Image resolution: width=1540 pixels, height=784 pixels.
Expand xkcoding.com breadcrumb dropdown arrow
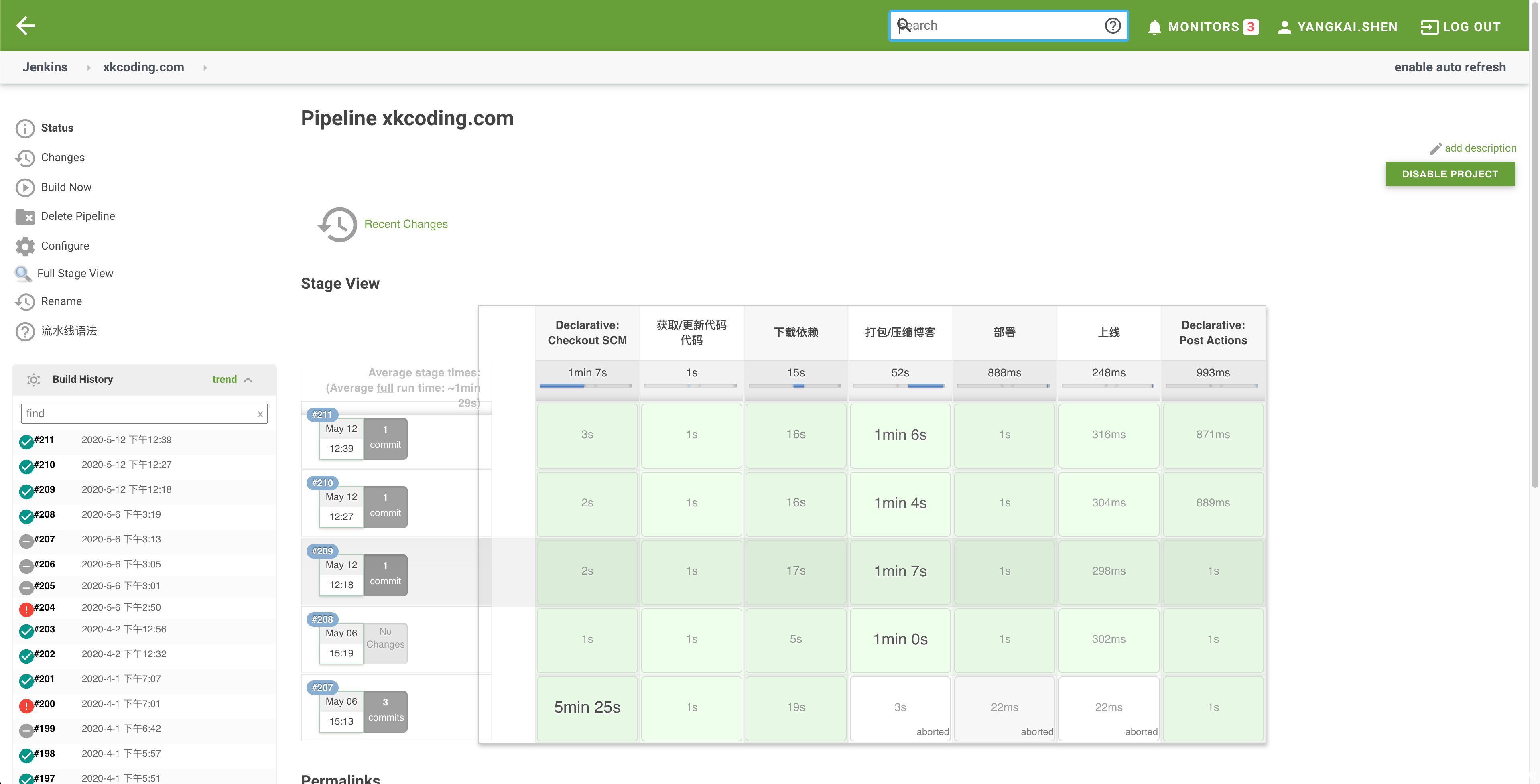point(205,67)
